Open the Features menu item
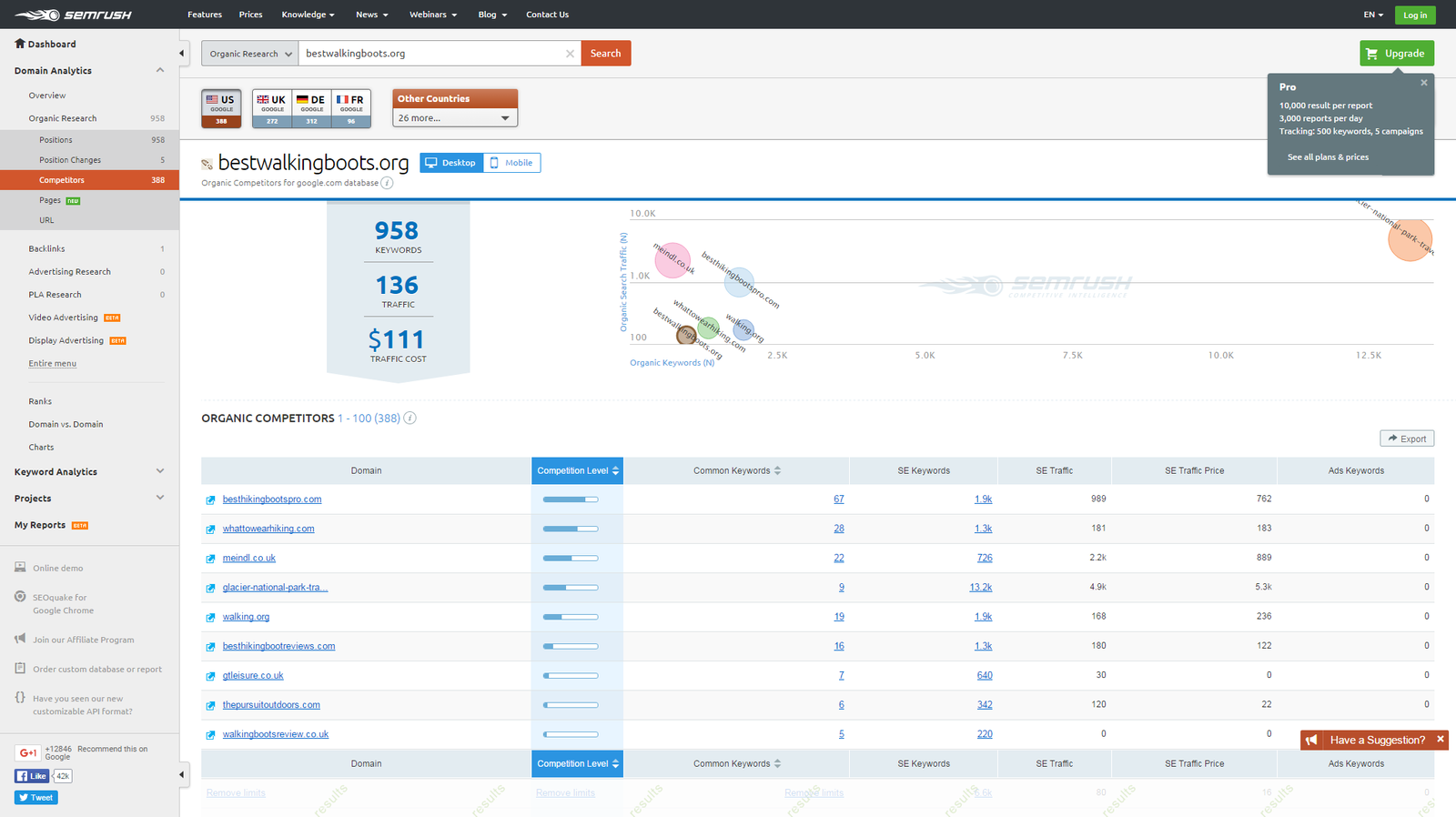 (205, 15)
